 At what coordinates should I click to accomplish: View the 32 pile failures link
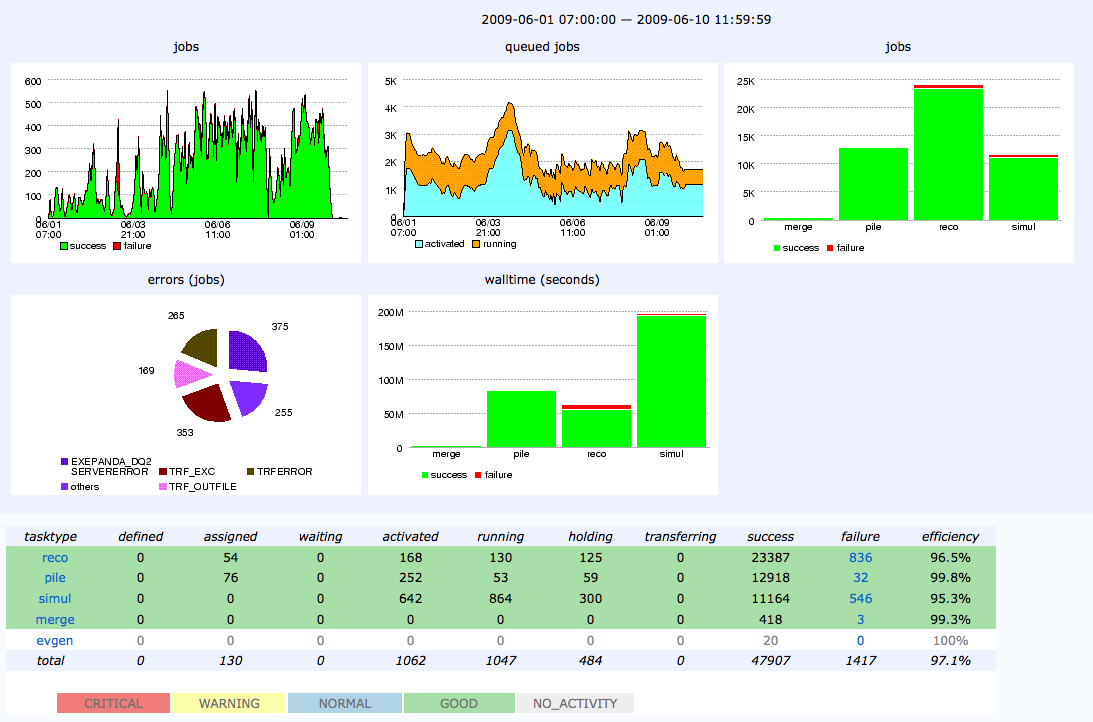860,578
